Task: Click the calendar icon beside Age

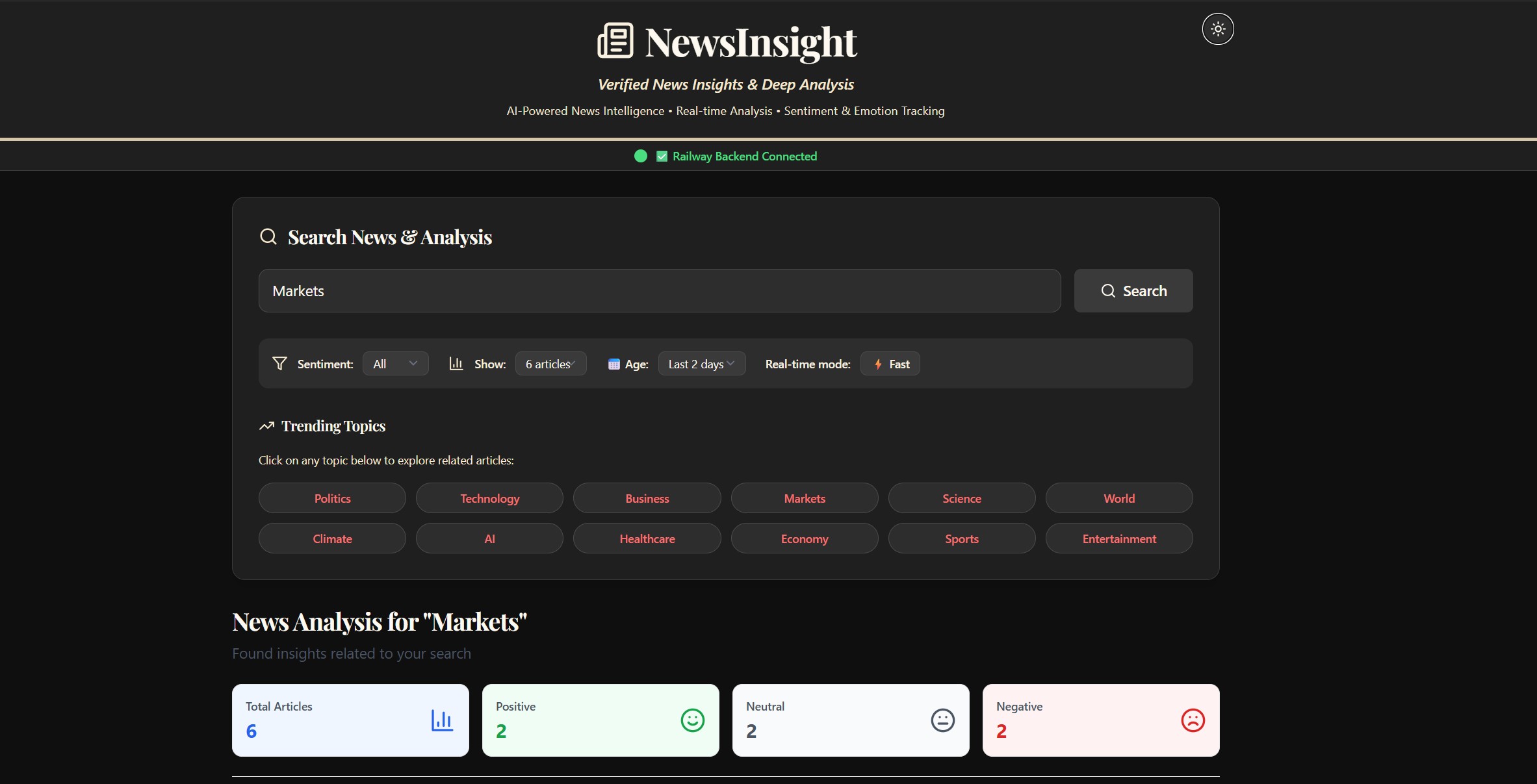Action: (x=614, y=364)
